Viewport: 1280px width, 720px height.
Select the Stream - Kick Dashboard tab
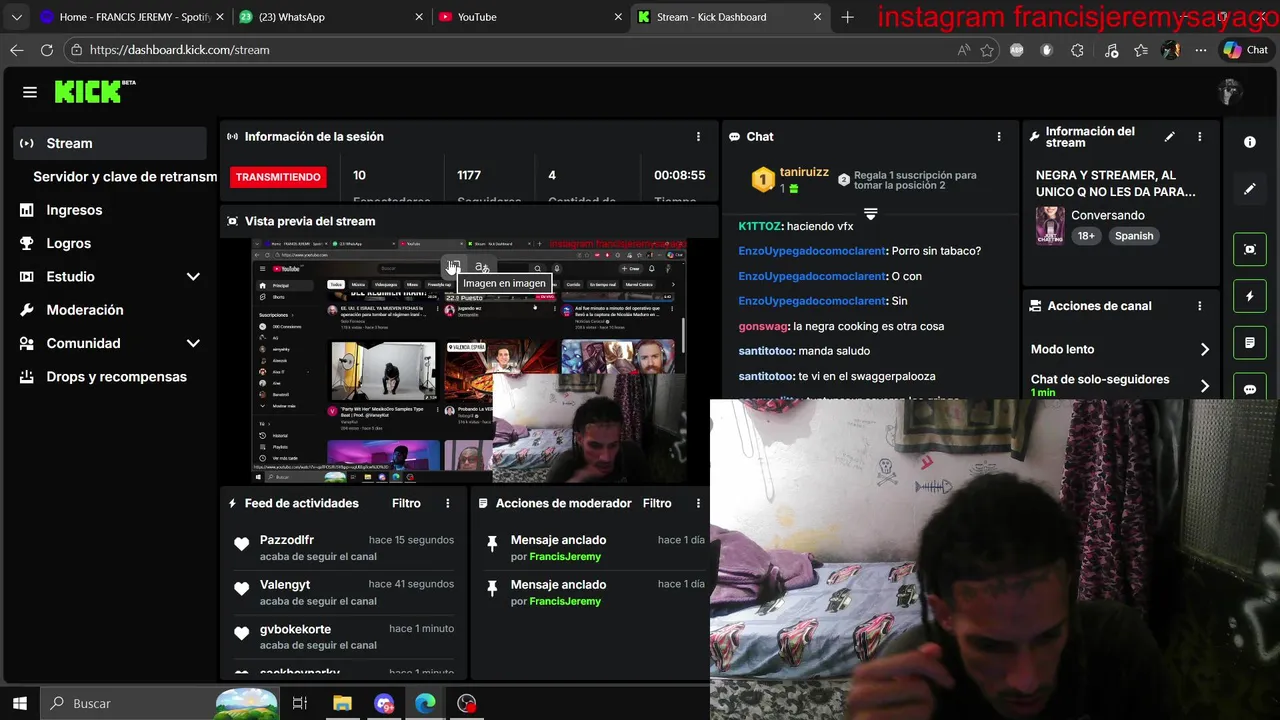coord(731,17)
